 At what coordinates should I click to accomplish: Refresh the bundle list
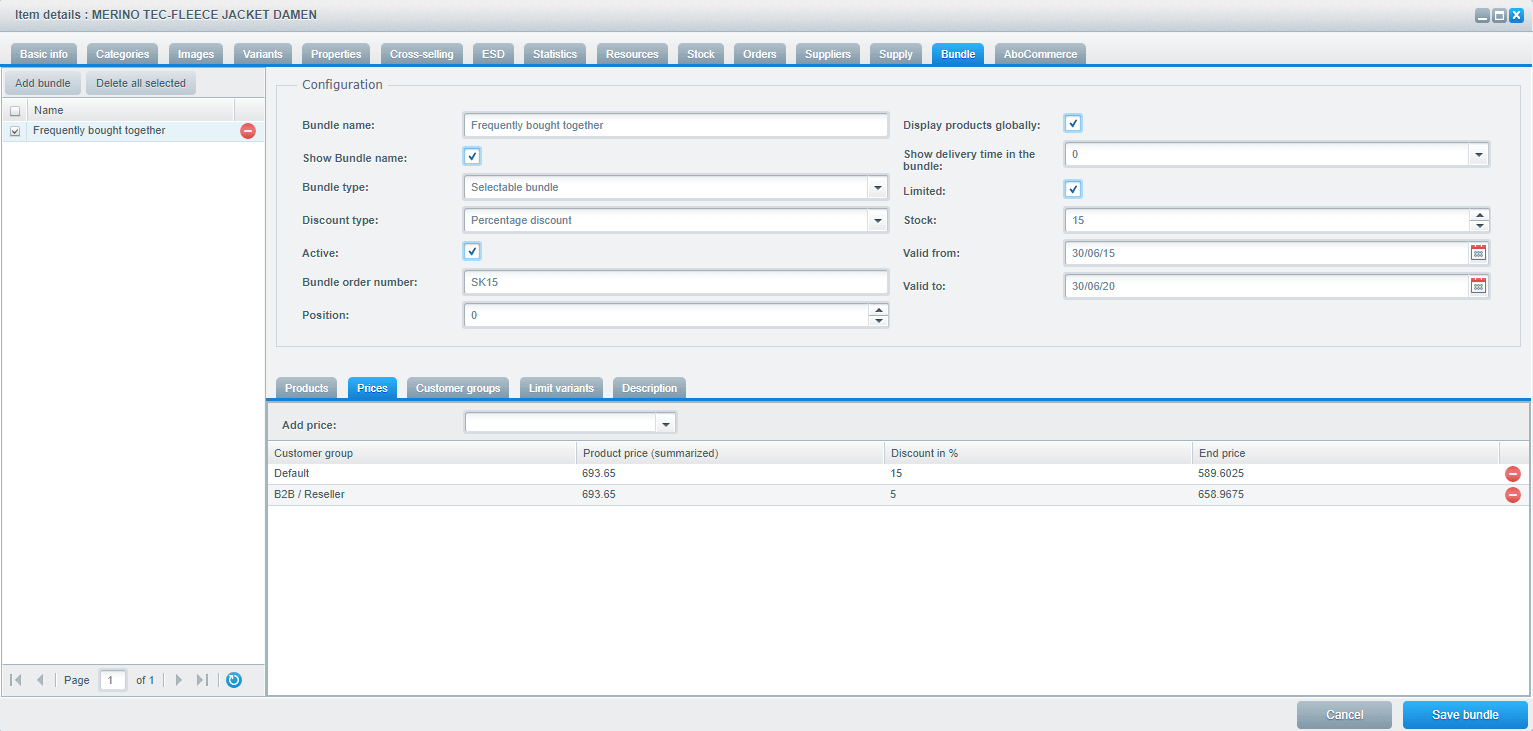click(x=234, y=680)
